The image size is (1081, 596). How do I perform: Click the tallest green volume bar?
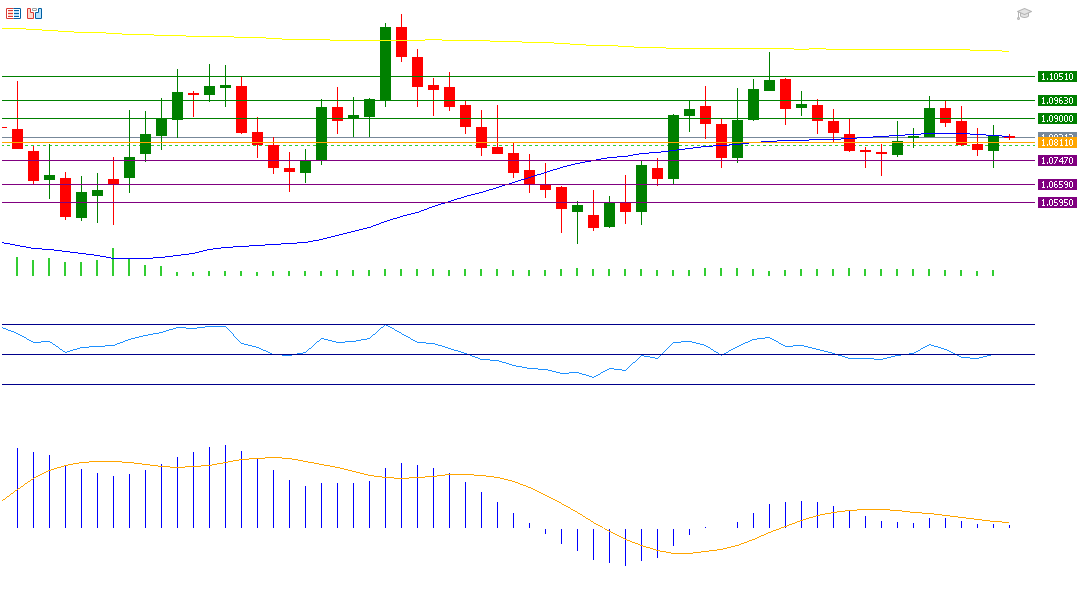tap(113, 262)
